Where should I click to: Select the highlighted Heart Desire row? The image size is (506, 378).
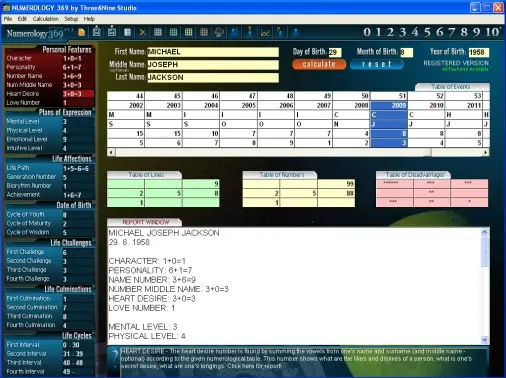(x=49, y=94)
